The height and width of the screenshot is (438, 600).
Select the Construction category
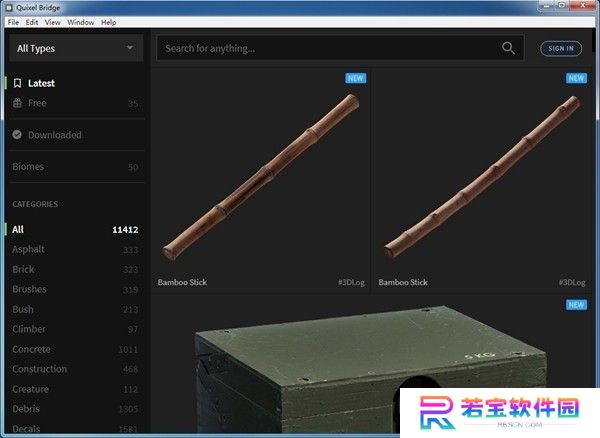click(x=75, y=369)
